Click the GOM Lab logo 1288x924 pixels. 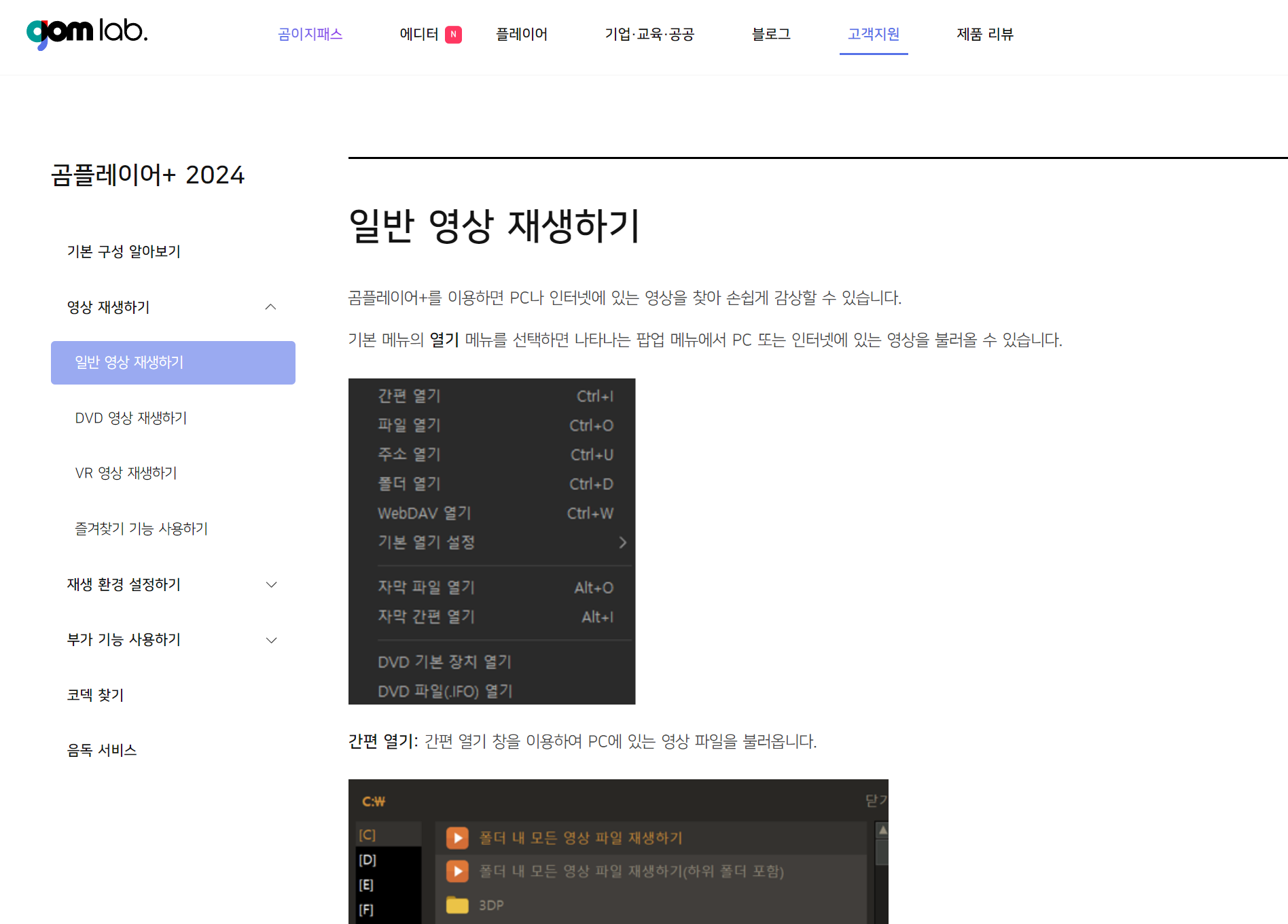[x=87, y=33]
